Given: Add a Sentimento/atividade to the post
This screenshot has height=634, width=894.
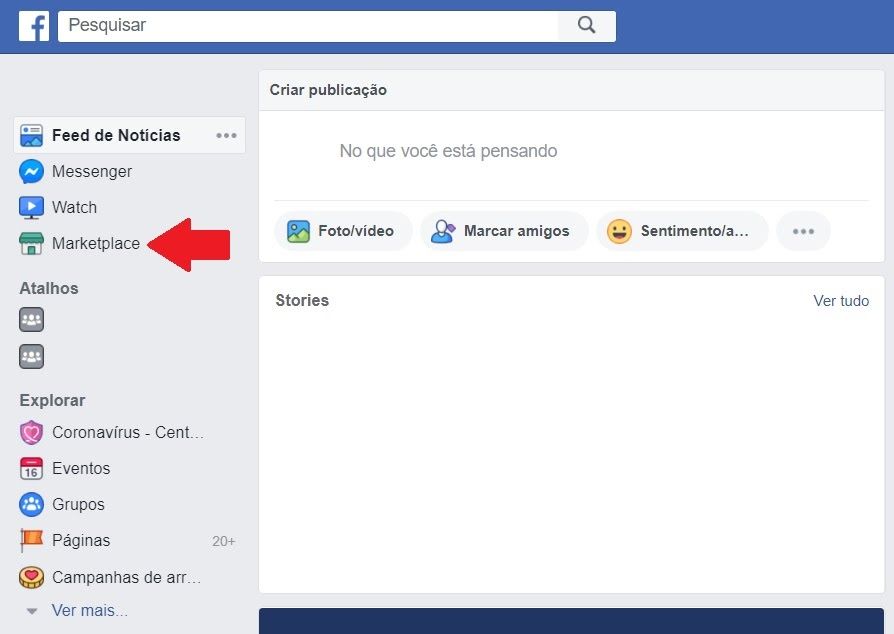Looking at the screenshot, I should (682, 231).
